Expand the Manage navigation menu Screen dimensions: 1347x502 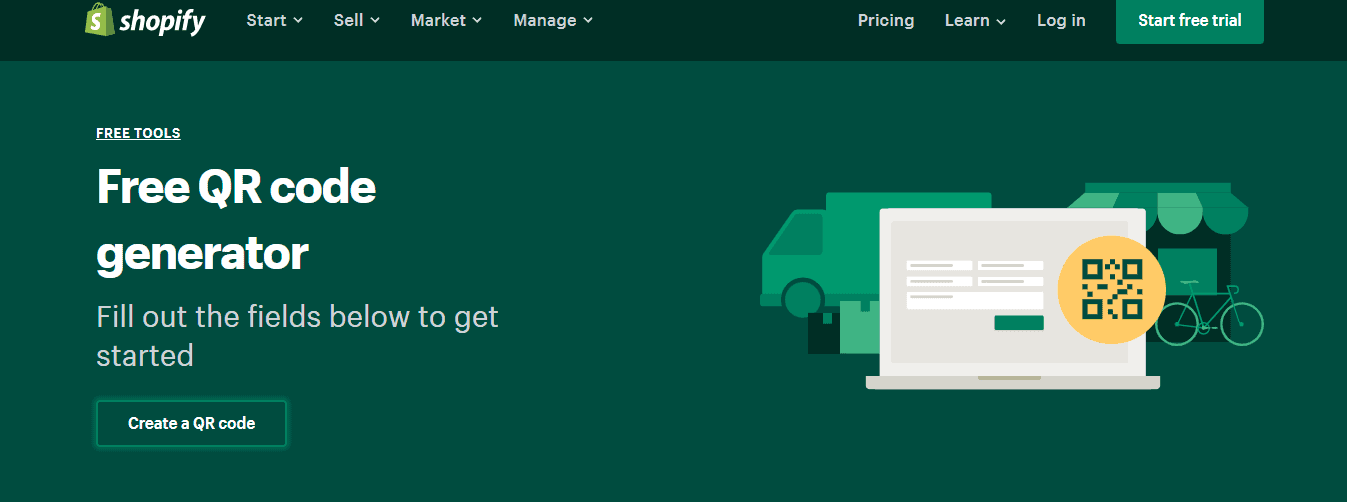[553, 20]
